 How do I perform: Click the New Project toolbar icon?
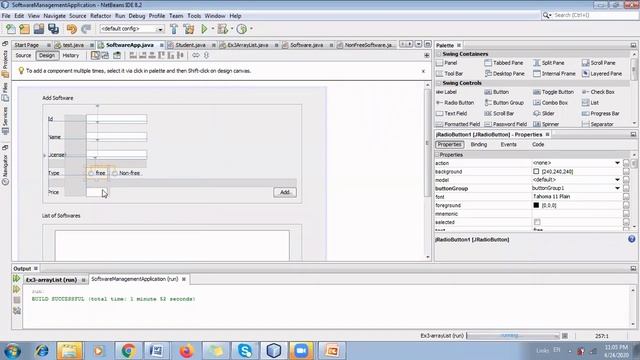click(x=24, y=29)
